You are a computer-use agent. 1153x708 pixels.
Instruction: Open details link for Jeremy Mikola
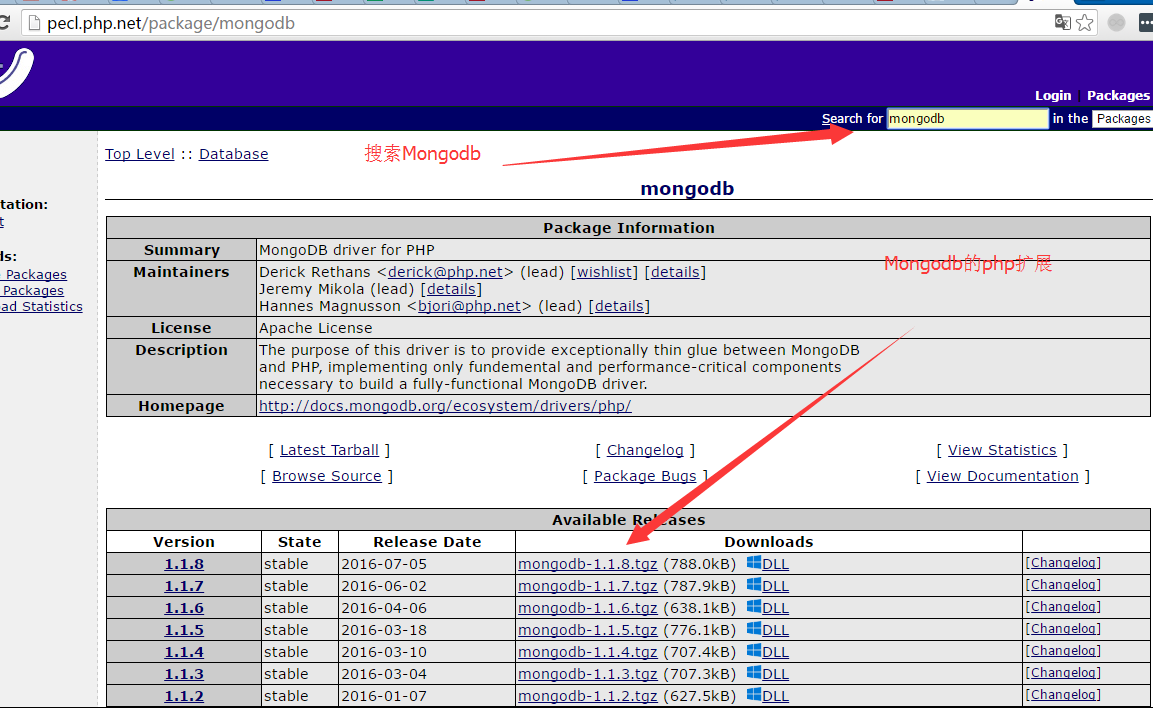(x=451, y=289)
